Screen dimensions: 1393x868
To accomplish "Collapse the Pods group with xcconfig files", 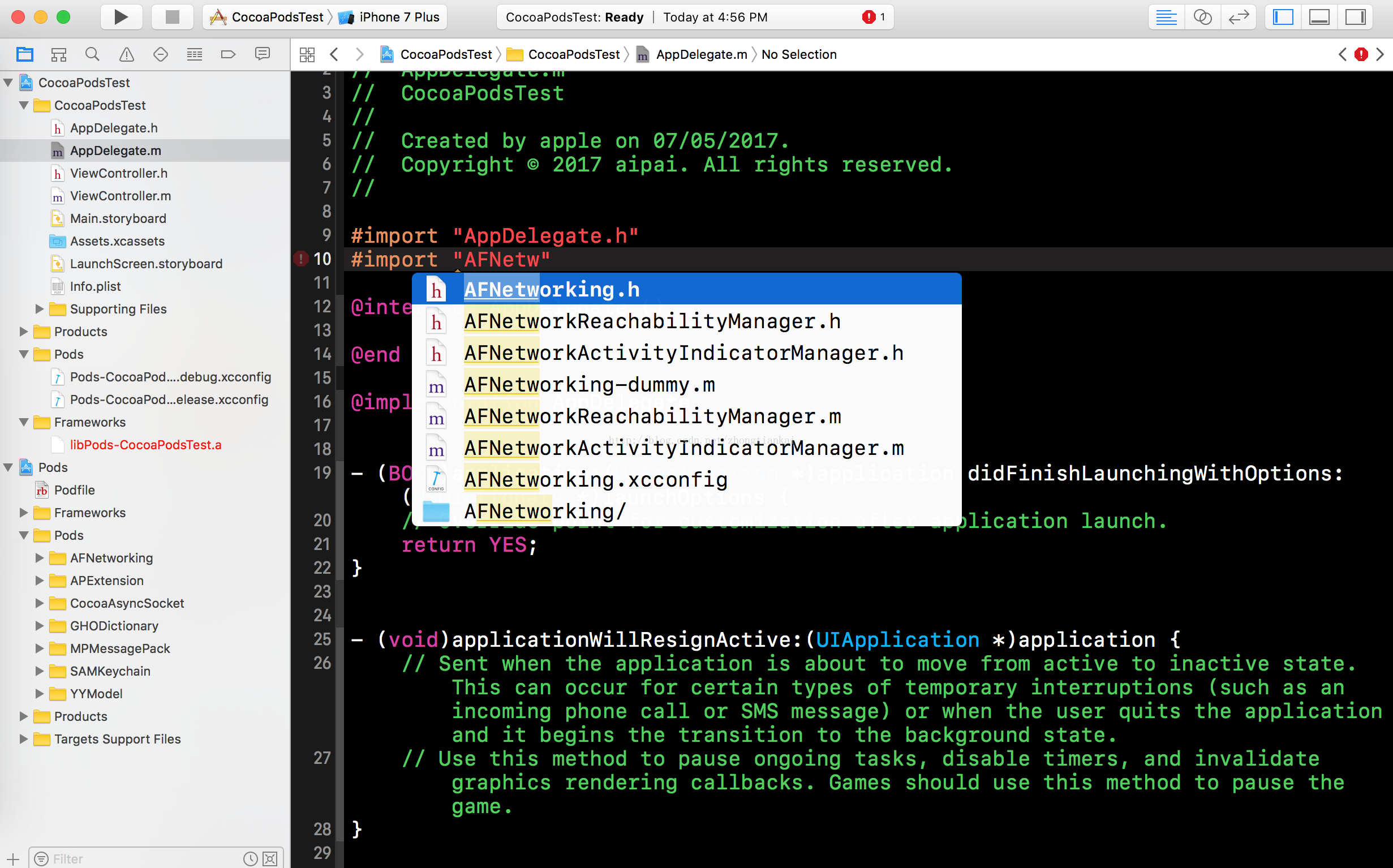I will [24, 354].
